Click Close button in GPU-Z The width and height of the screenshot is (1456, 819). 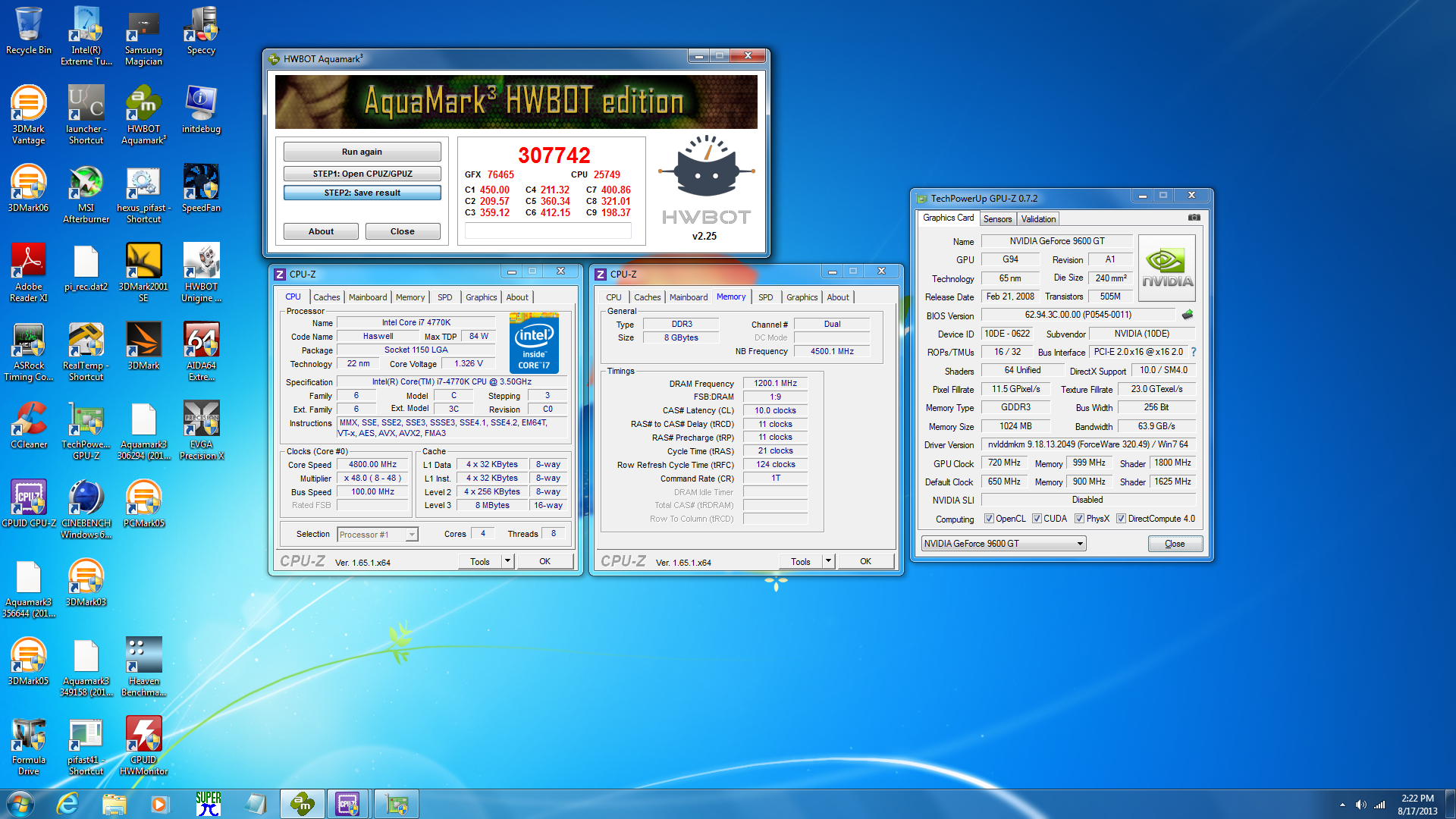tap(1175, 544)
